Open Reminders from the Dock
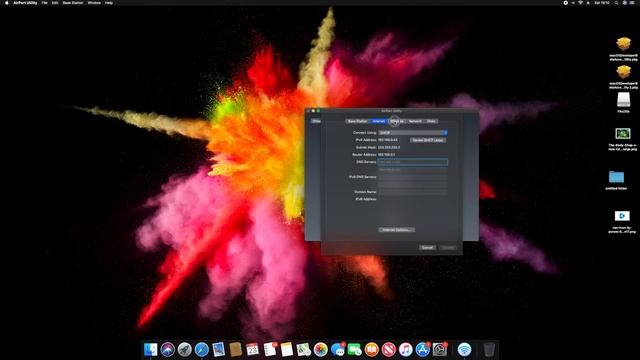Screen dimensions: 640x360 [x=270, y=349]
